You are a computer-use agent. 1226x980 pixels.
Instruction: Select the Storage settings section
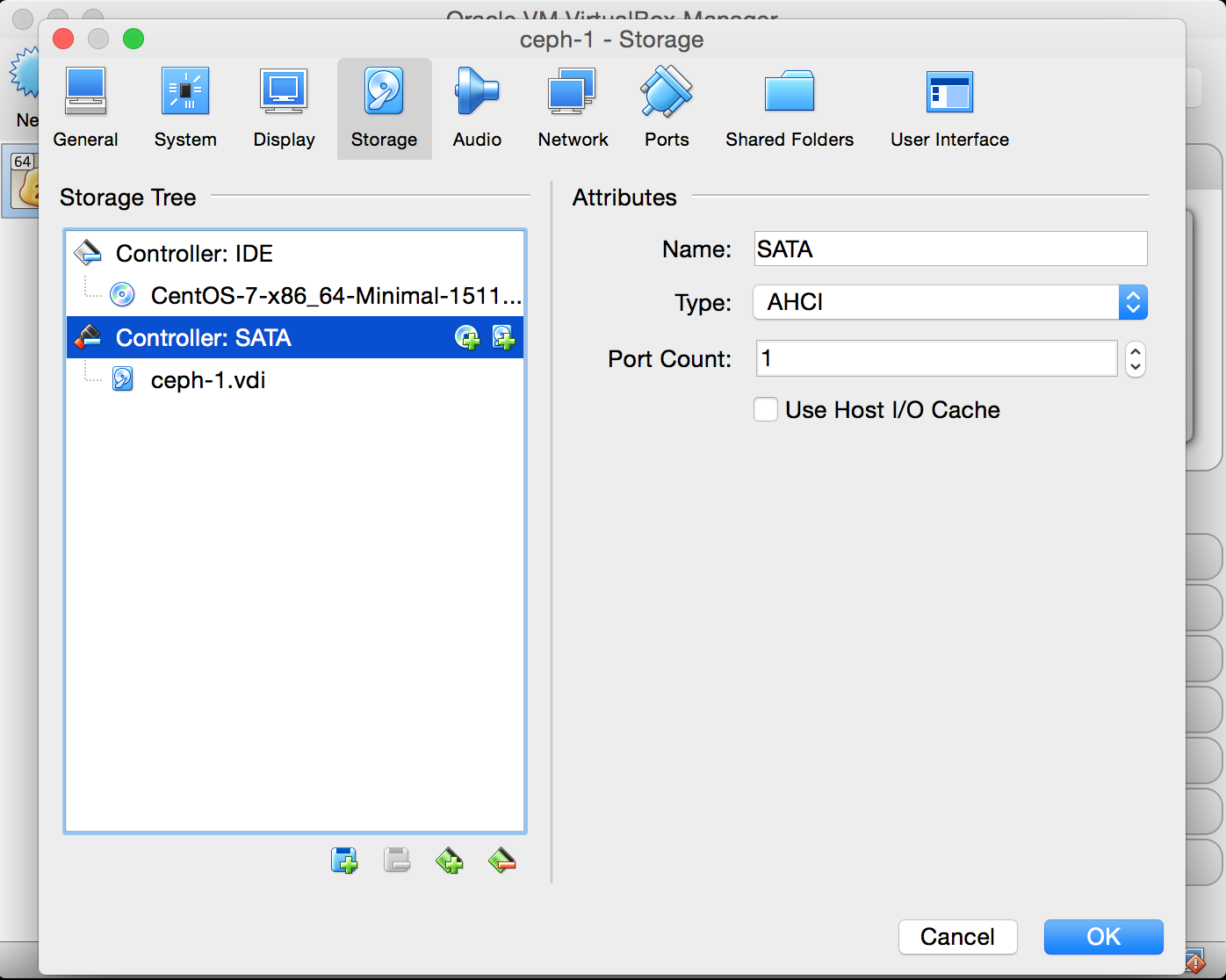pyautogui.click(x=384, y=109)
